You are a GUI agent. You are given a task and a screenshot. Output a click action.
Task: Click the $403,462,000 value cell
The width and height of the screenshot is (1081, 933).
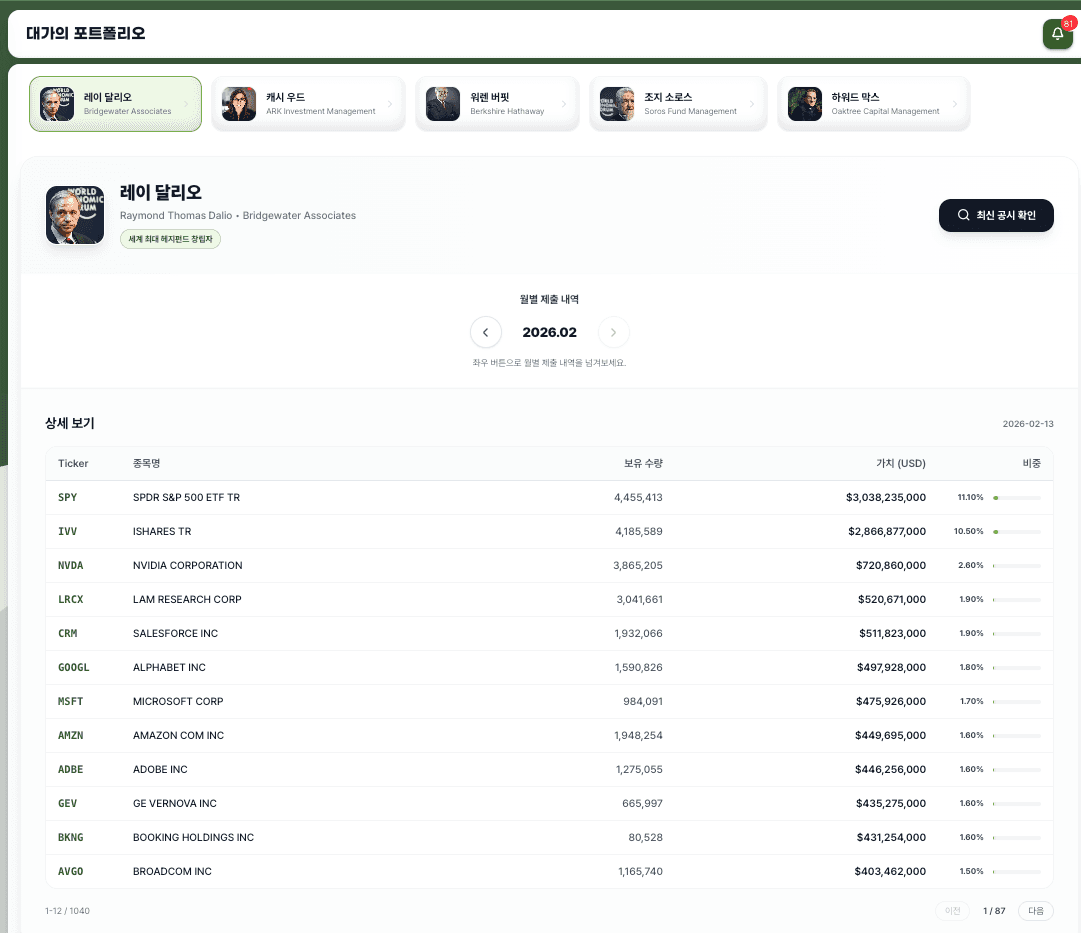(890, 872)
